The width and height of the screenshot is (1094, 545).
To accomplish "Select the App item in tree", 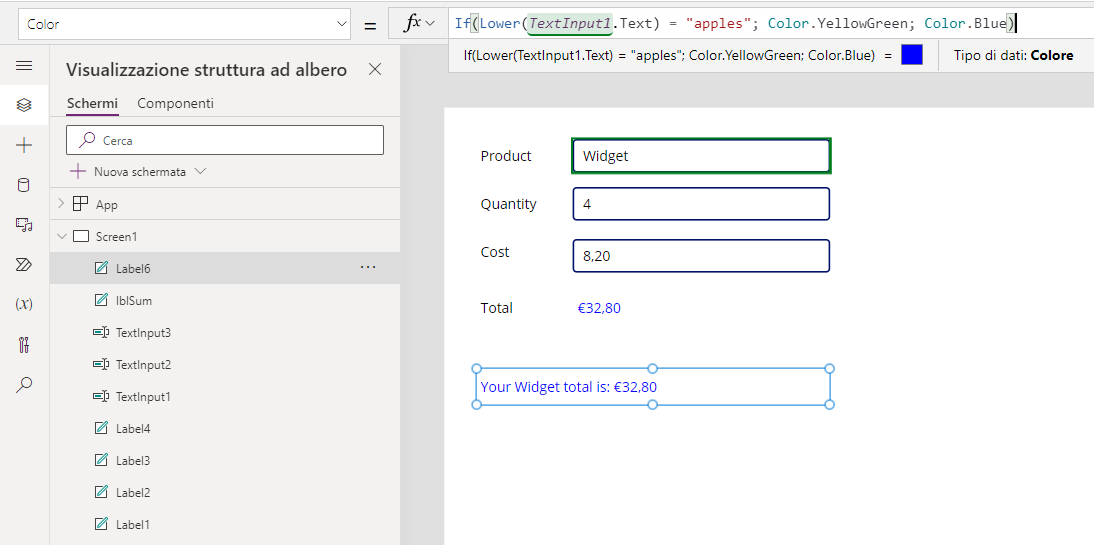I will 225,204.
